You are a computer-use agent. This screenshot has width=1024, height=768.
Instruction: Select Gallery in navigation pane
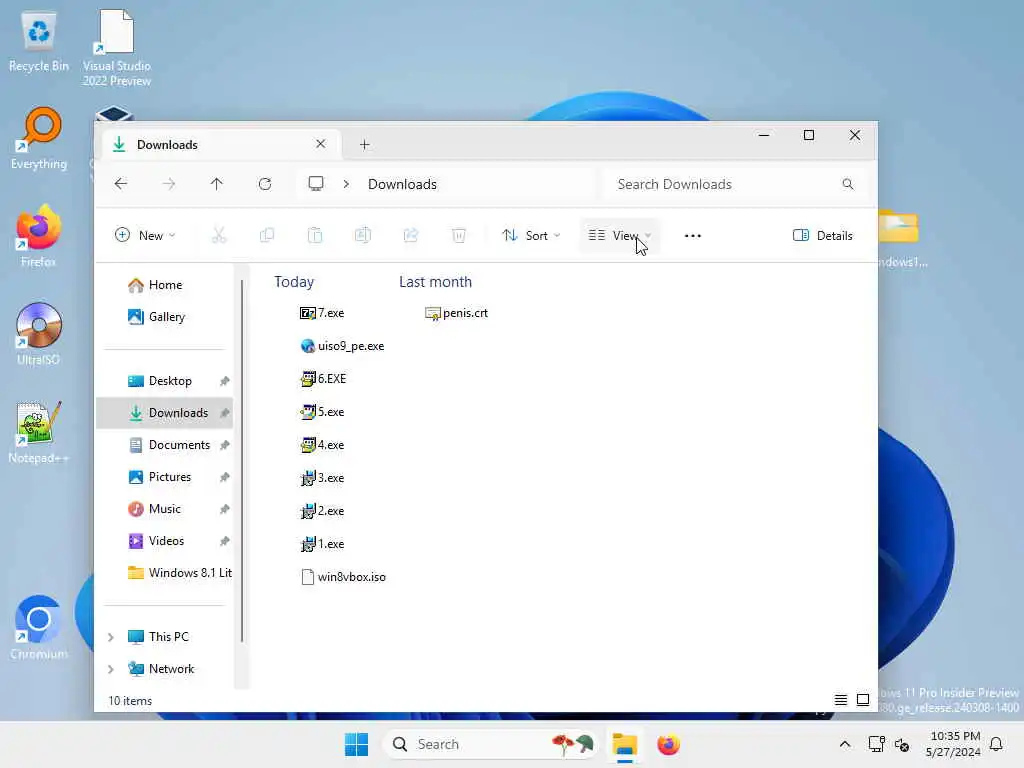pyautogui.click(x=165, y=317)
